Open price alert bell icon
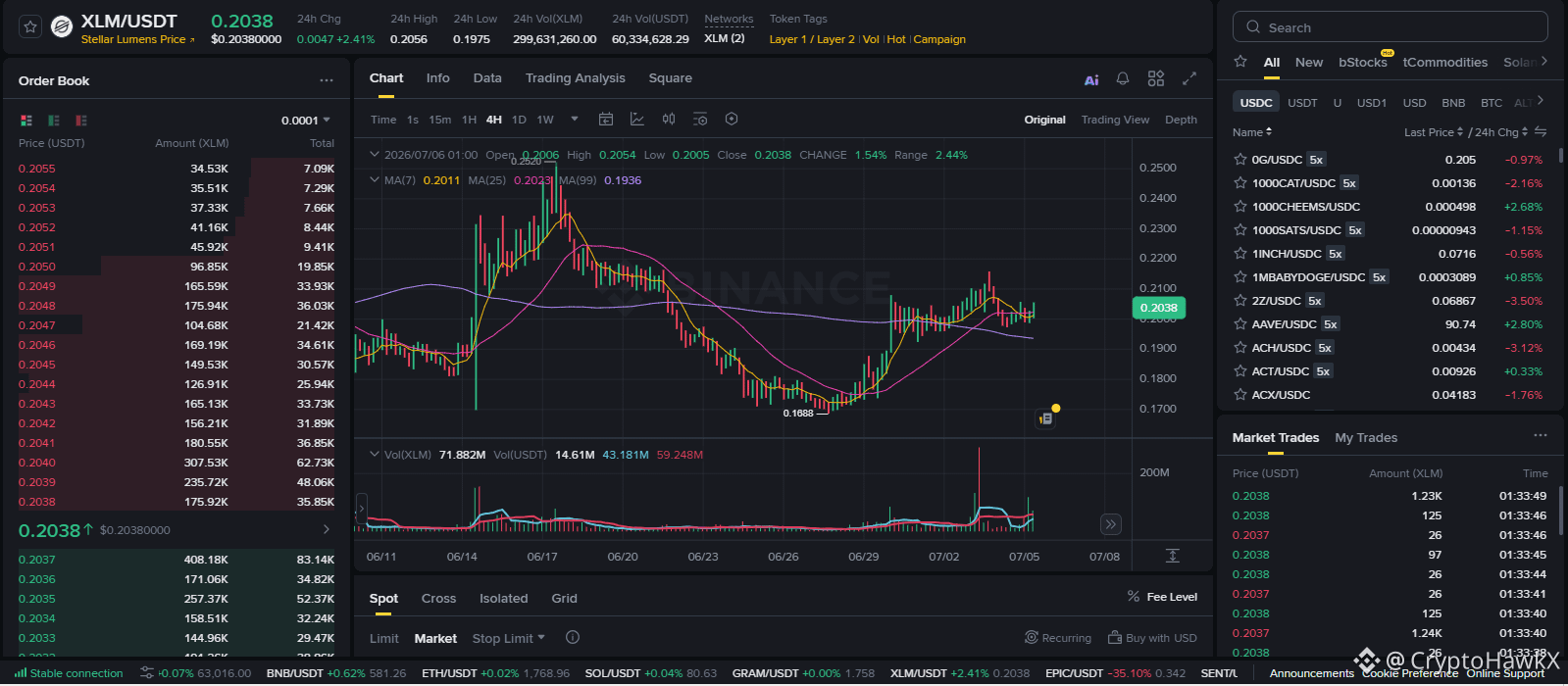 point(1123,78)
